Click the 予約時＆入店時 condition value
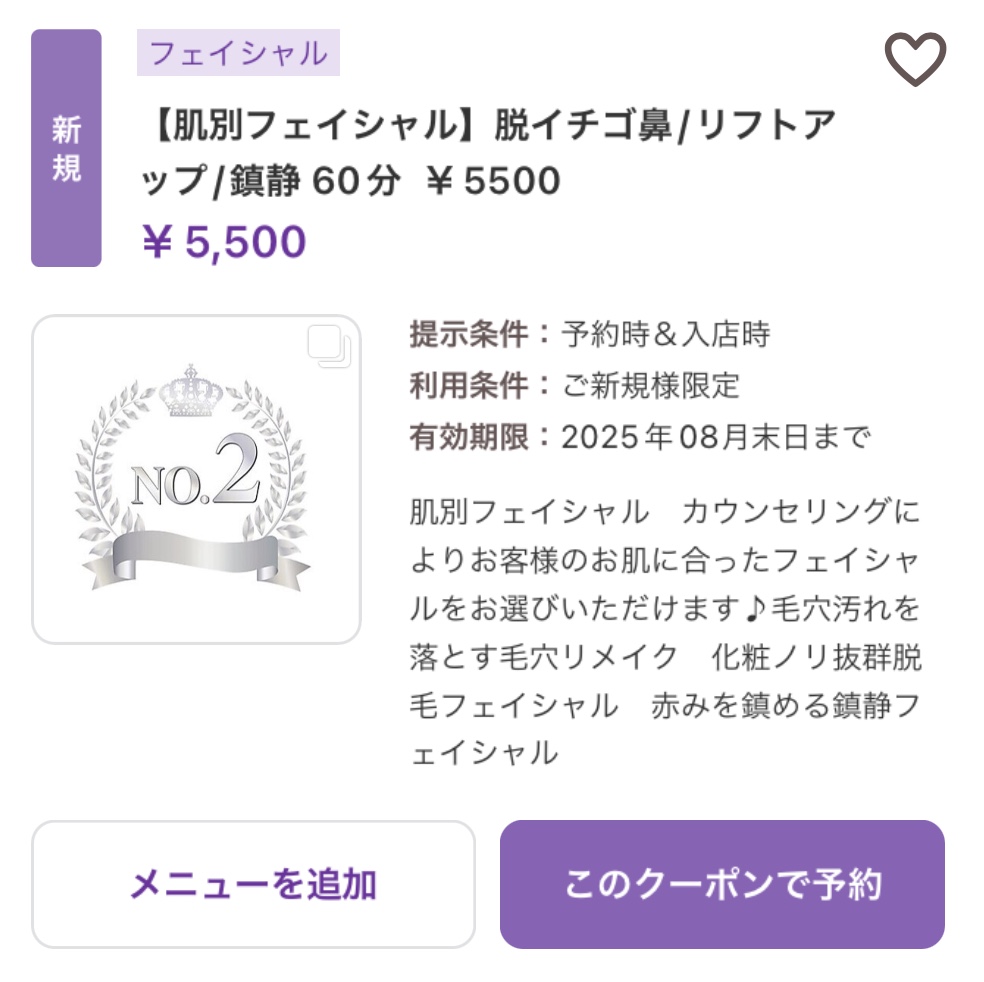The height and width of the screenshot is (982, 984). point(666,334)
